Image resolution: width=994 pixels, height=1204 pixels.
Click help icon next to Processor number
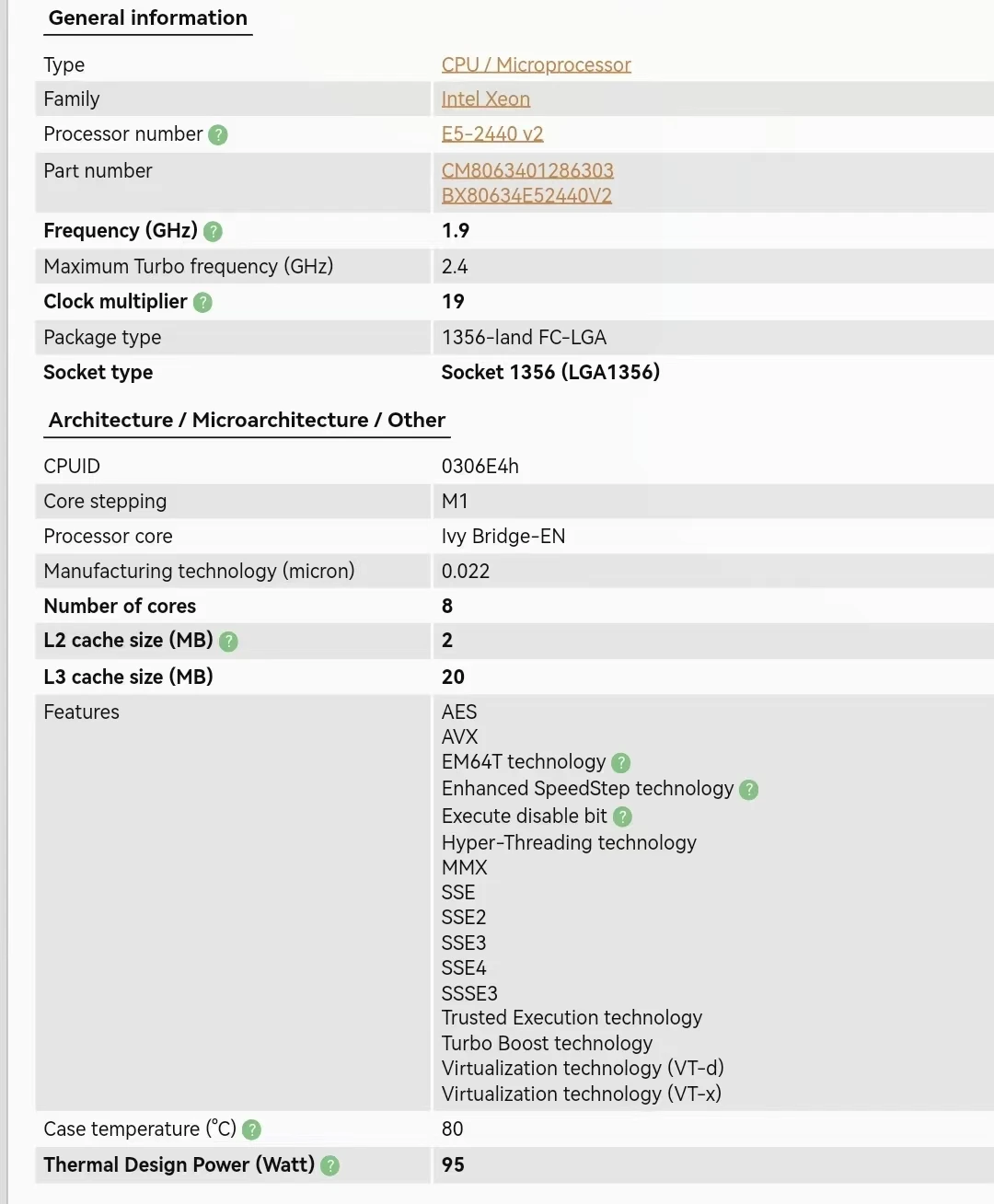[218, 135]
